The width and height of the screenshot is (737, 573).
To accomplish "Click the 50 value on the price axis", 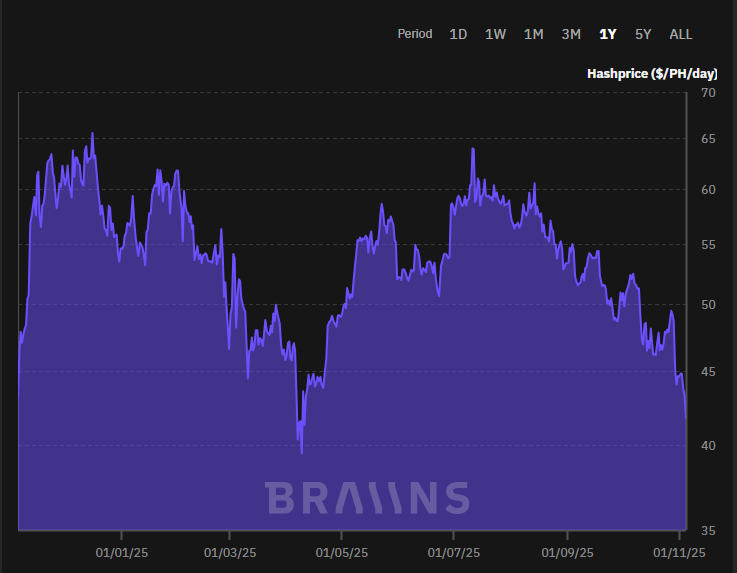I will click(708, 305).
